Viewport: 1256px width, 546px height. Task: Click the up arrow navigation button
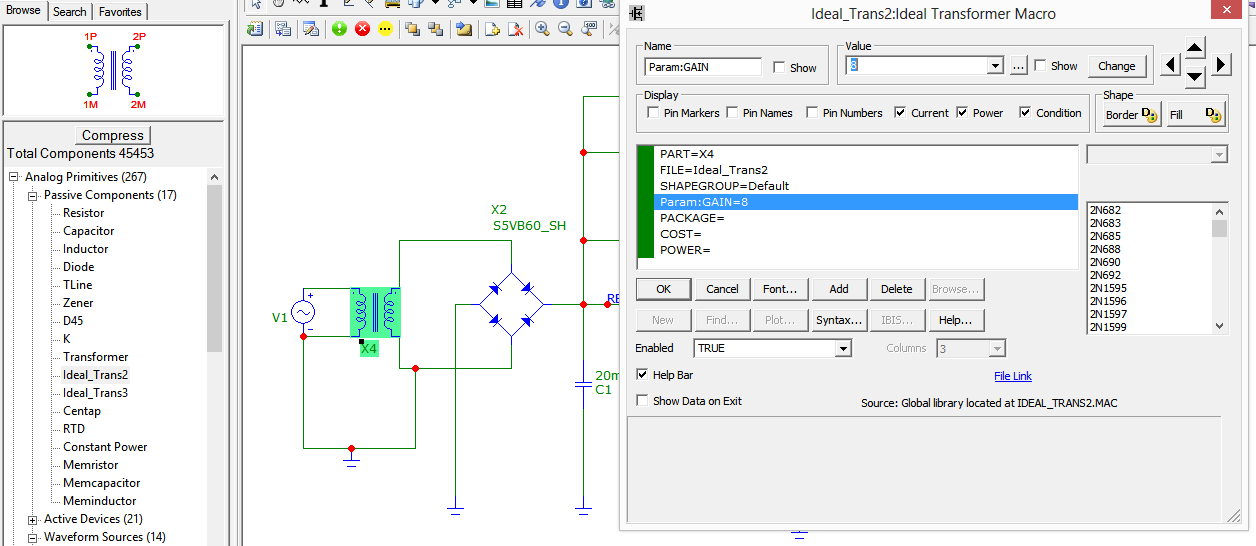[1195, 49]
